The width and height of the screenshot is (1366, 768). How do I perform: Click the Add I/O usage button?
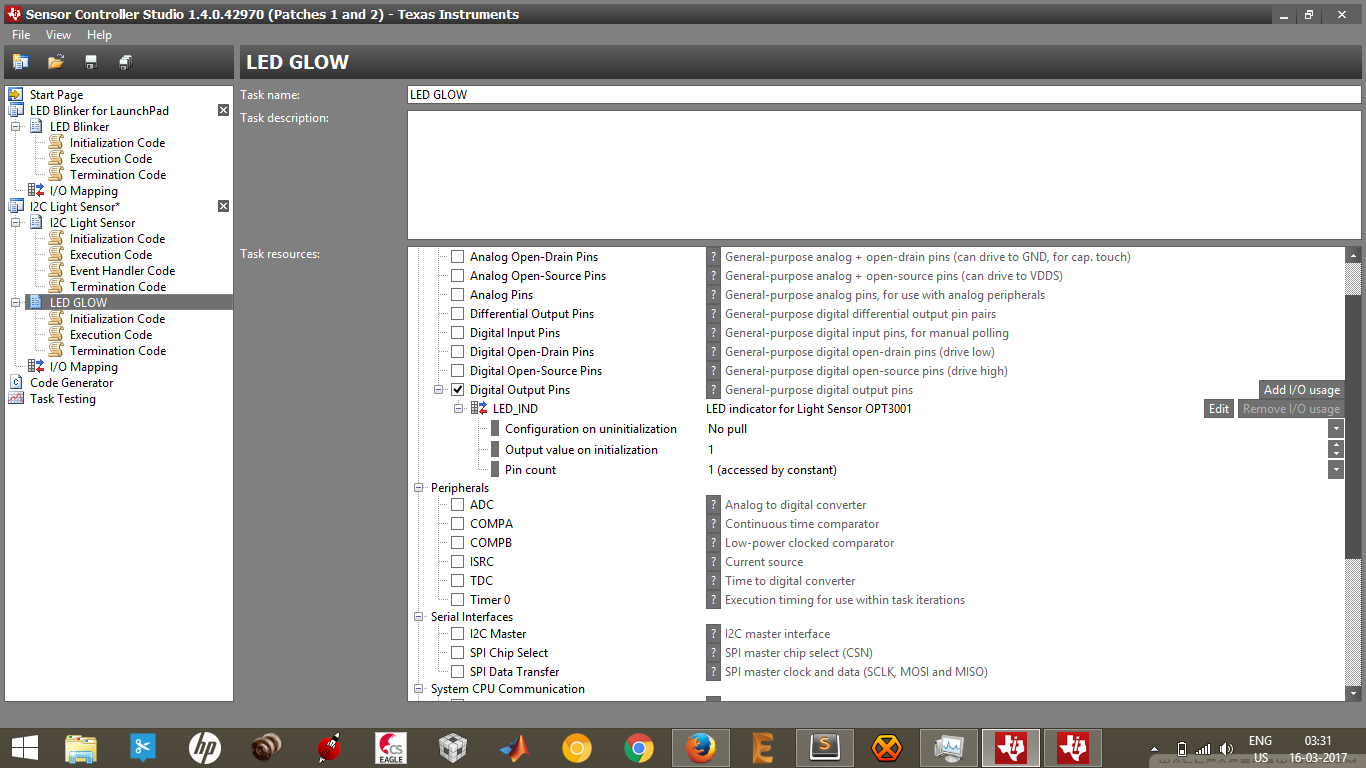(x=1301, y=389)
